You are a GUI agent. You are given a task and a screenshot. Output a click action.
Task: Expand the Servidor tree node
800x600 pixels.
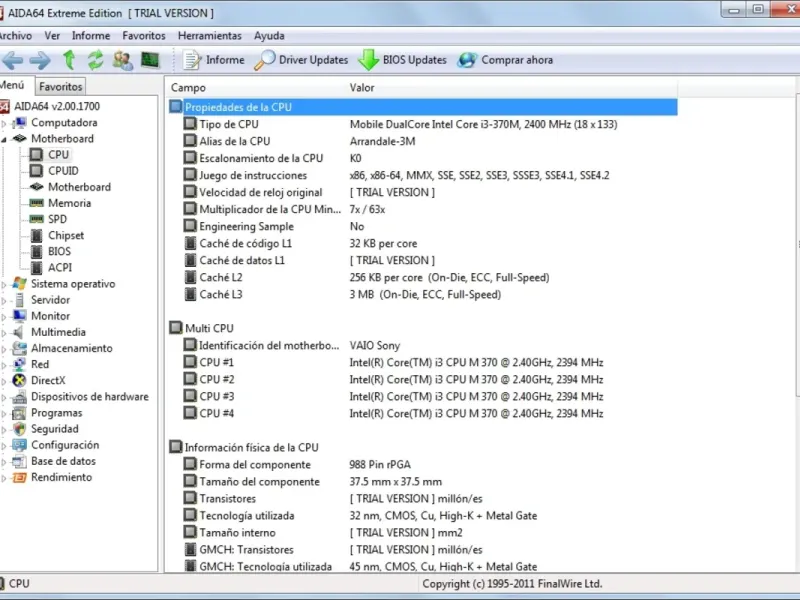click(x=4, y=301)
